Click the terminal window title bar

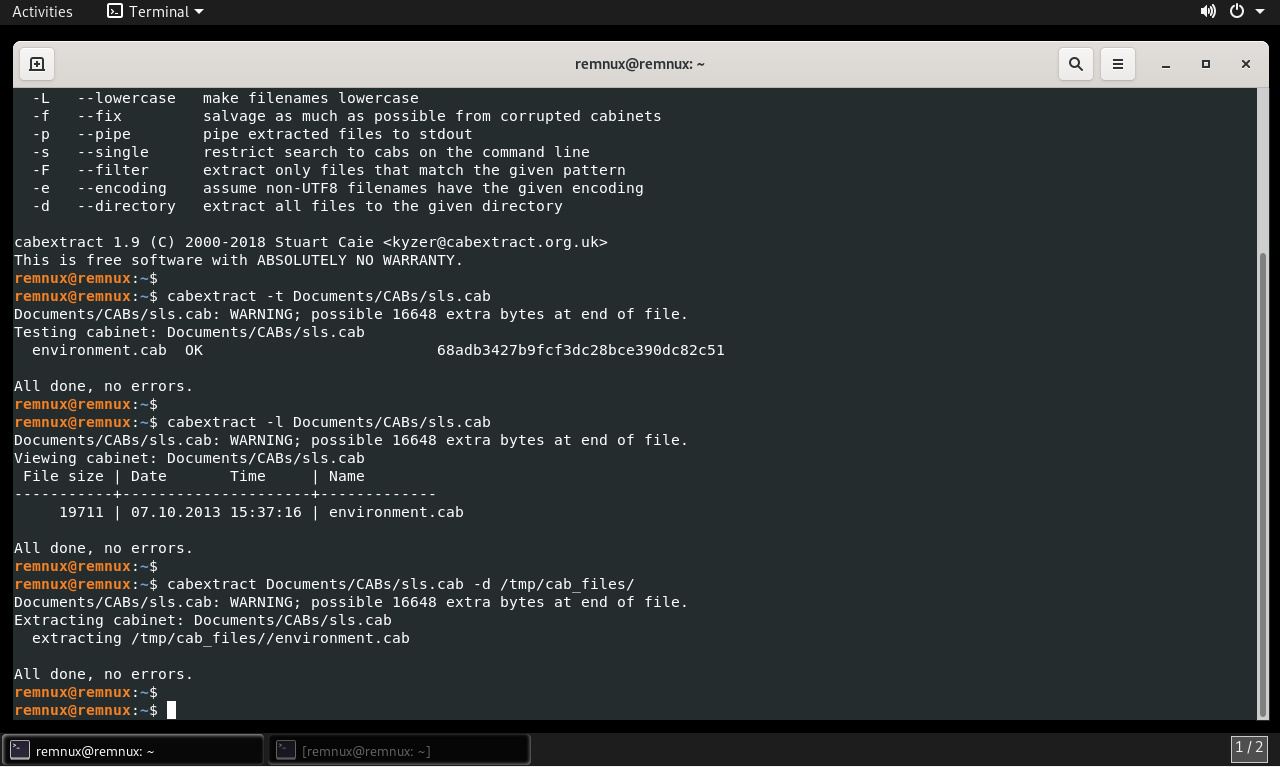(x=640, y=64)
